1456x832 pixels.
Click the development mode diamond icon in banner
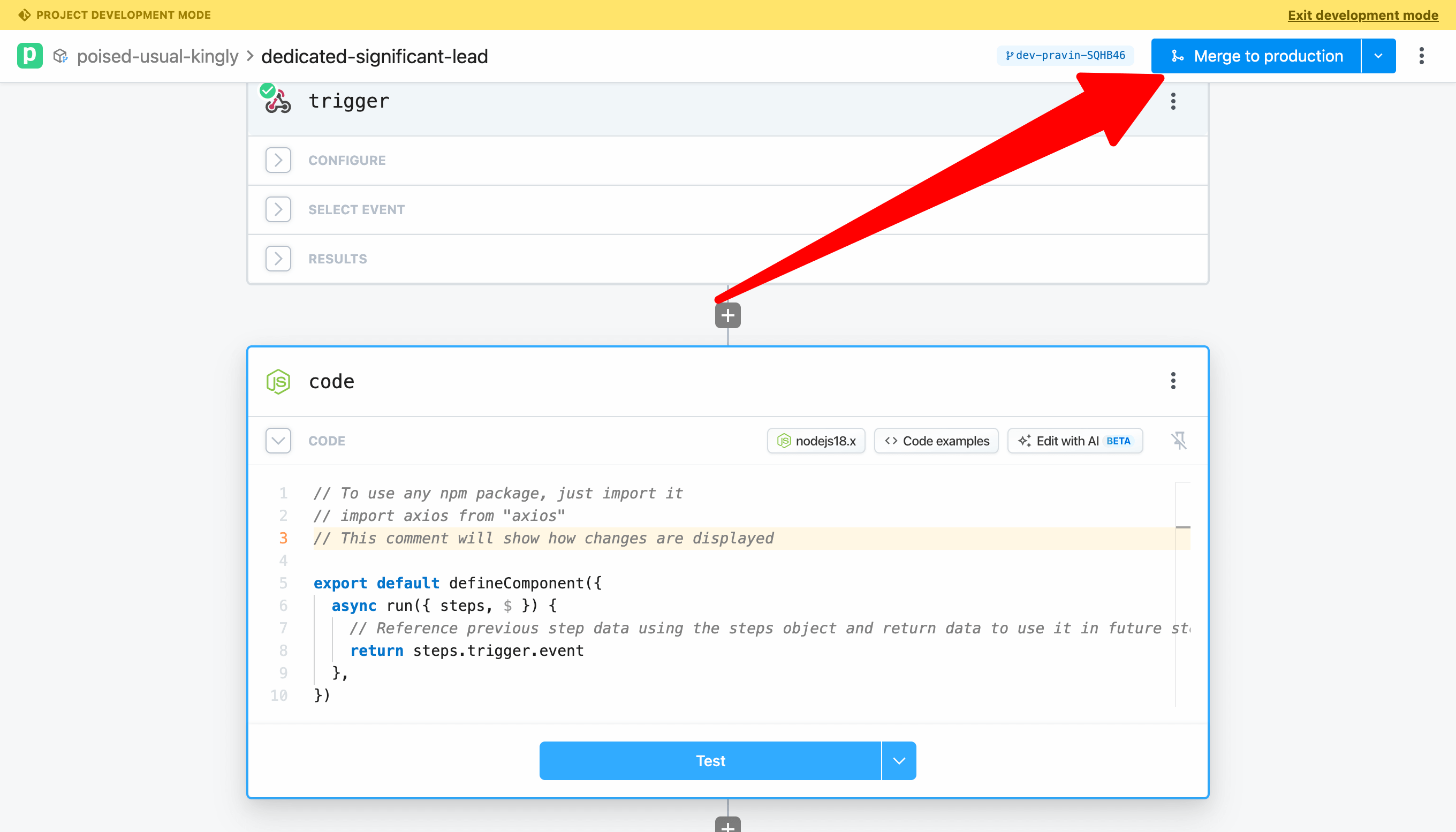[24, 14]
